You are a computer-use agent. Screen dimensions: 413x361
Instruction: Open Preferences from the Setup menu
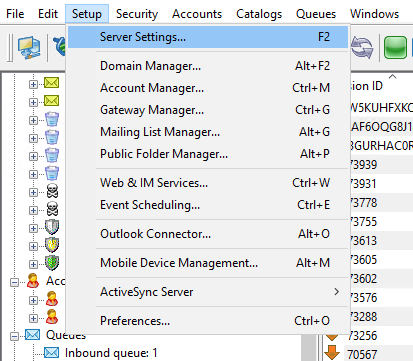[208, 321]
